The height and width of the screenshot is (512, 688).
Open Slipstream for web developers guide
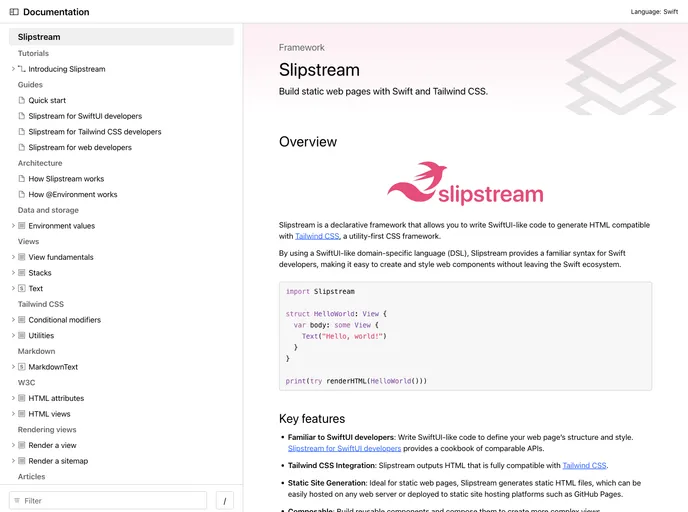pyautogui.click(x=80, y=147)
